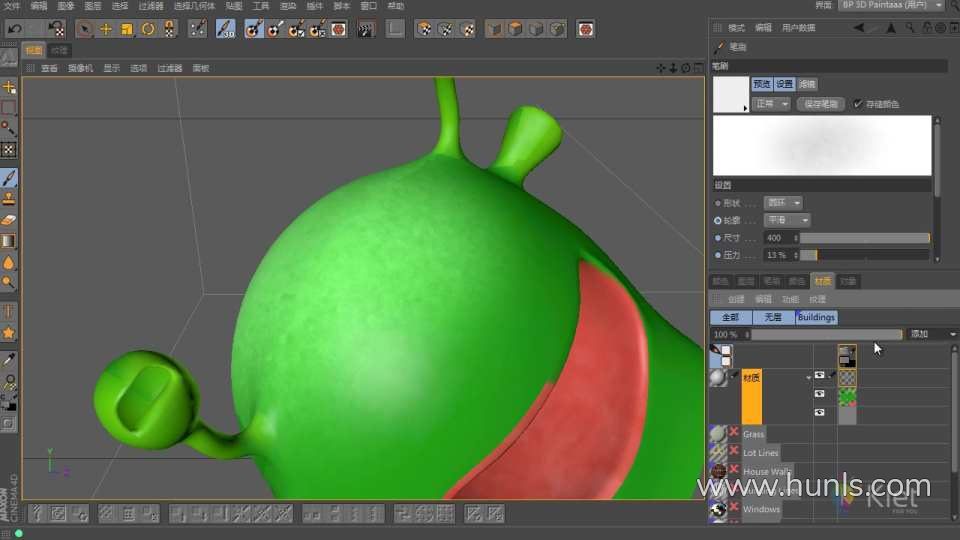Click the red X beside Windows
Viewport: 960px width, 540px height.
(734, 506)
